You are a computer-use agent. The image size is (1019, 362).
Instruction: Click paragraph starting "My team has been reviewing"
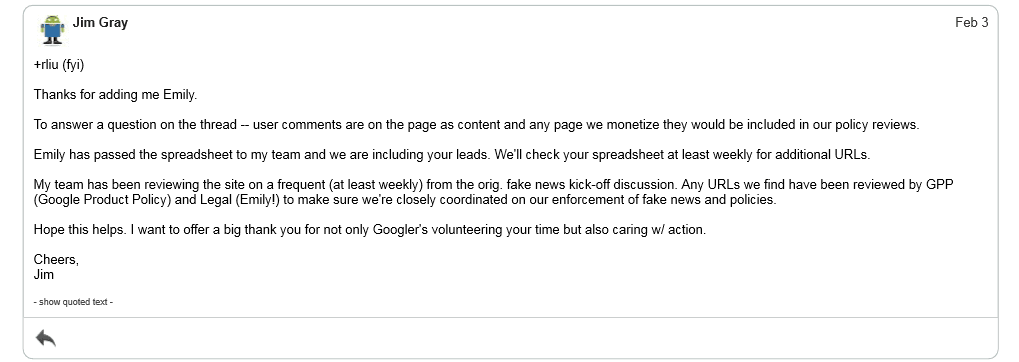click(493, 192)
